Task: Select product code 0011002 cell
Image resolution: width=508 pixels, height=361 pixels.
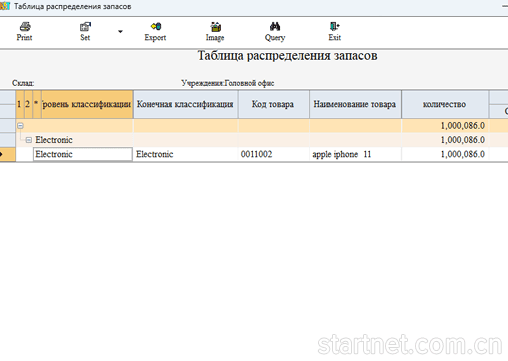Action: click(273, 154)
